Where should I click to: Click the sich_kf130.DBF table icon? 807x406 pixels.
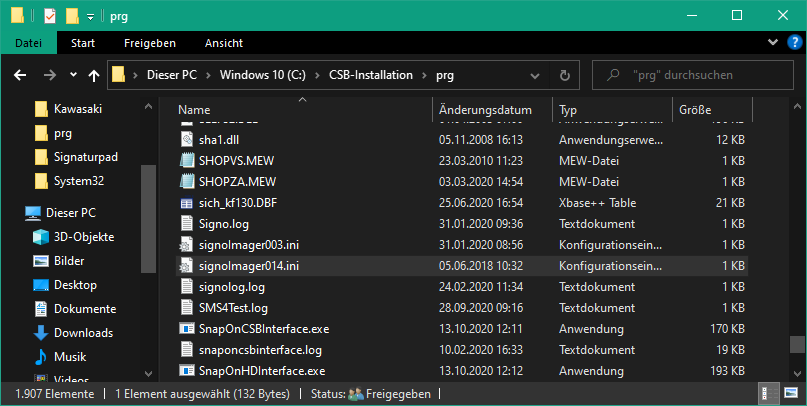point(186,203)
